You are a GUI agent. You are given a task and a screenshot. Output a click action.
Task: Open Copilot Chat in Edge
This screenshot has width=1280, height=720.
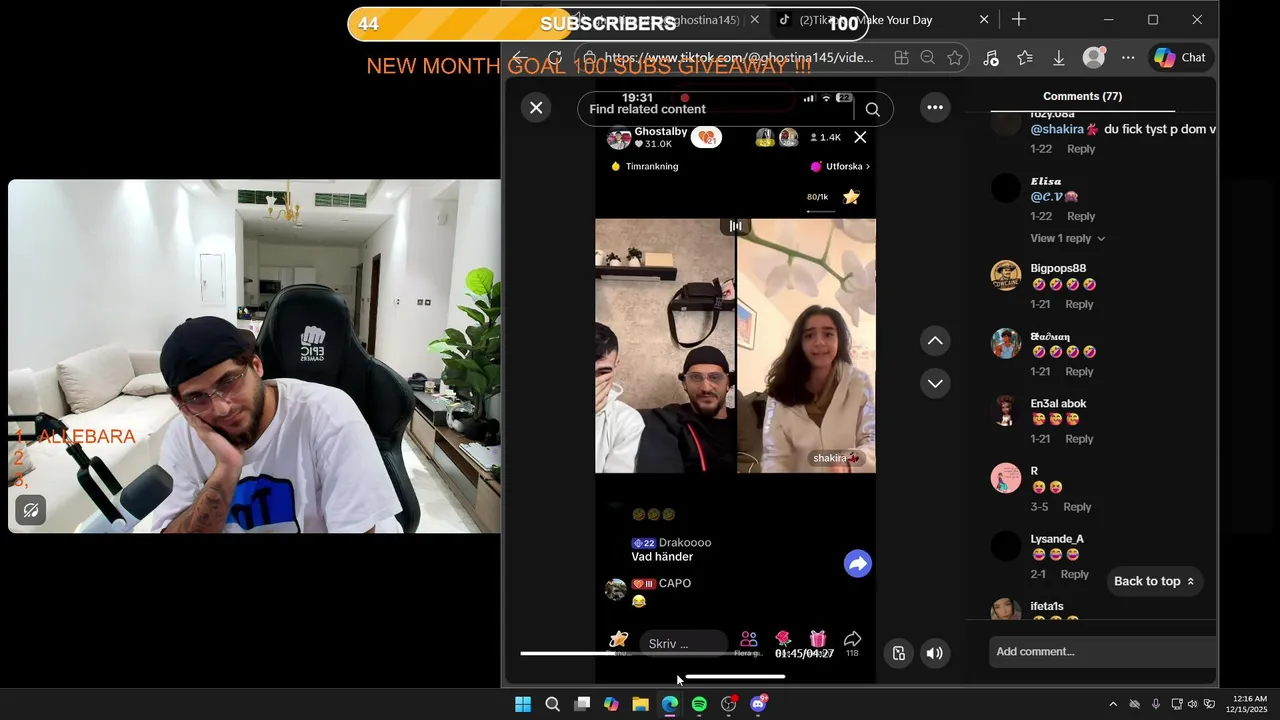click(1181, 57)
